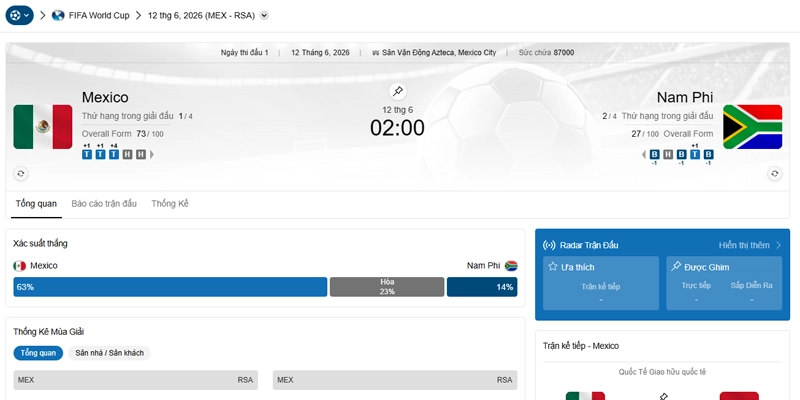Select the Tổng quan season stats filter
Image resolution: width=800 pixels, height=400 pixels.
(x=38, y=353)
